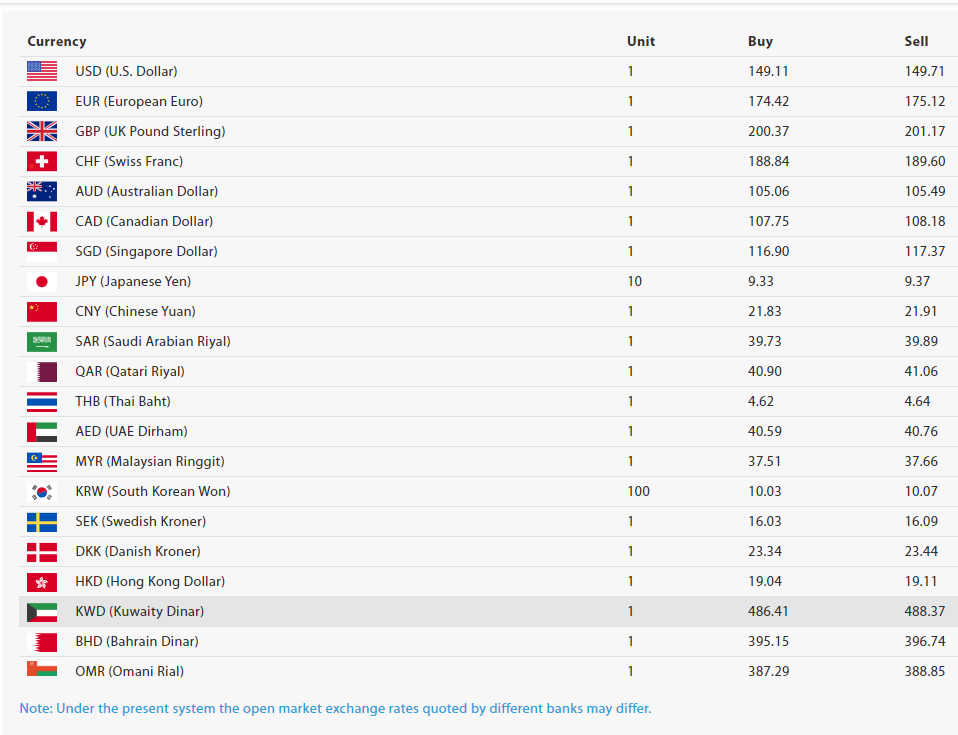Click the USD sell rate 149.71
Viewport: 958px width, 735px height.
click(924, 71)
